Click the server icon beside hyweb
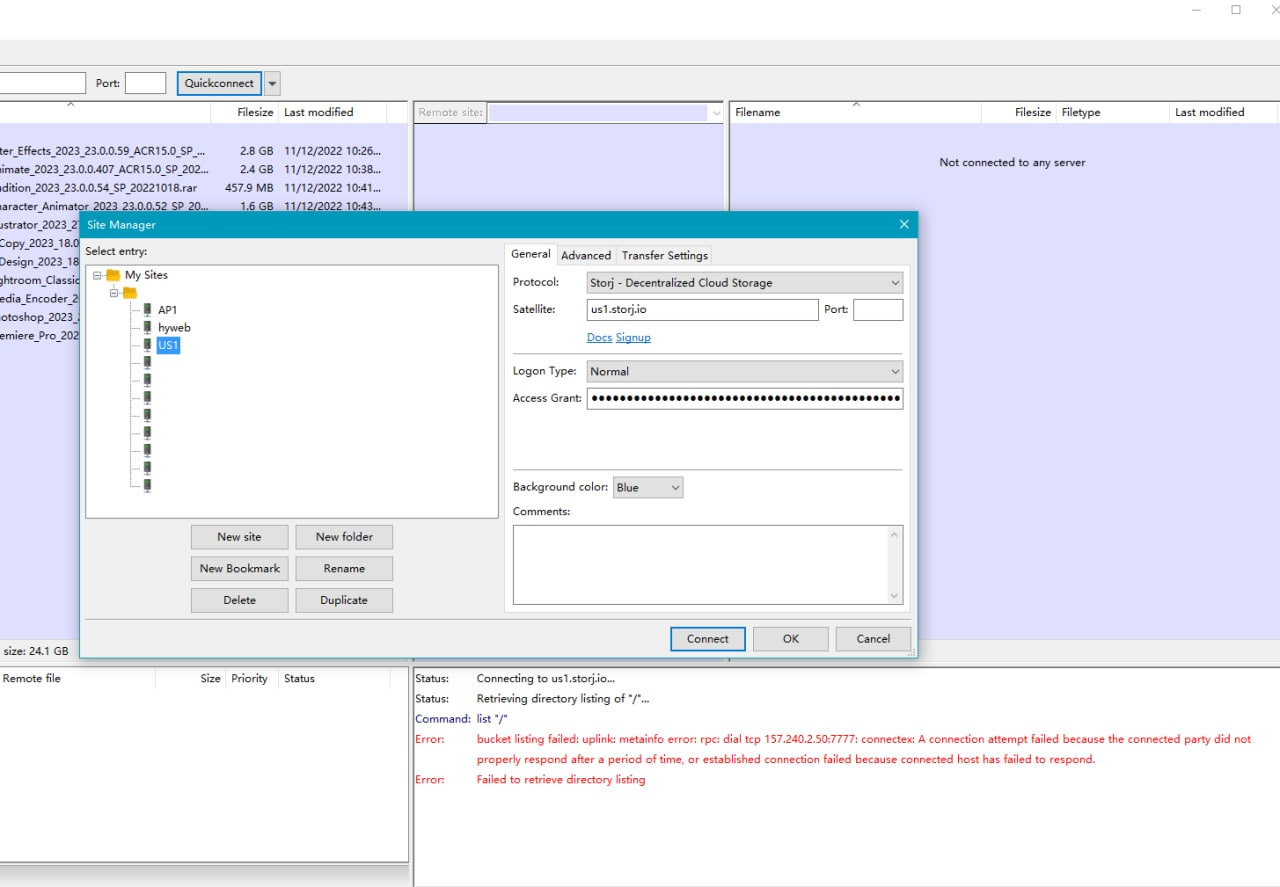The height and width of the screenshot is (887, 1280). [x=147, y=328]
